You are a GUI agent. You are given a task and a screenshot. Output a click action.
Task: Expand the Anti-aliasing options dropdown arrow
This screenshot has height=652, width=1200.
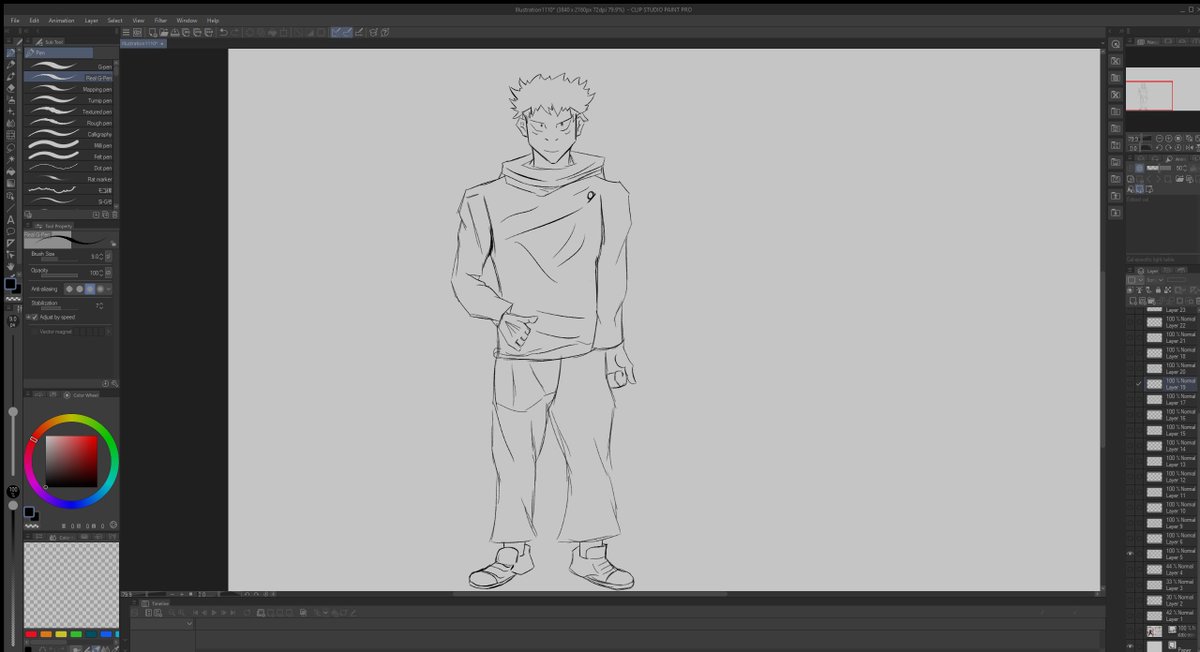pyautogui.click(x=109, y=289)
